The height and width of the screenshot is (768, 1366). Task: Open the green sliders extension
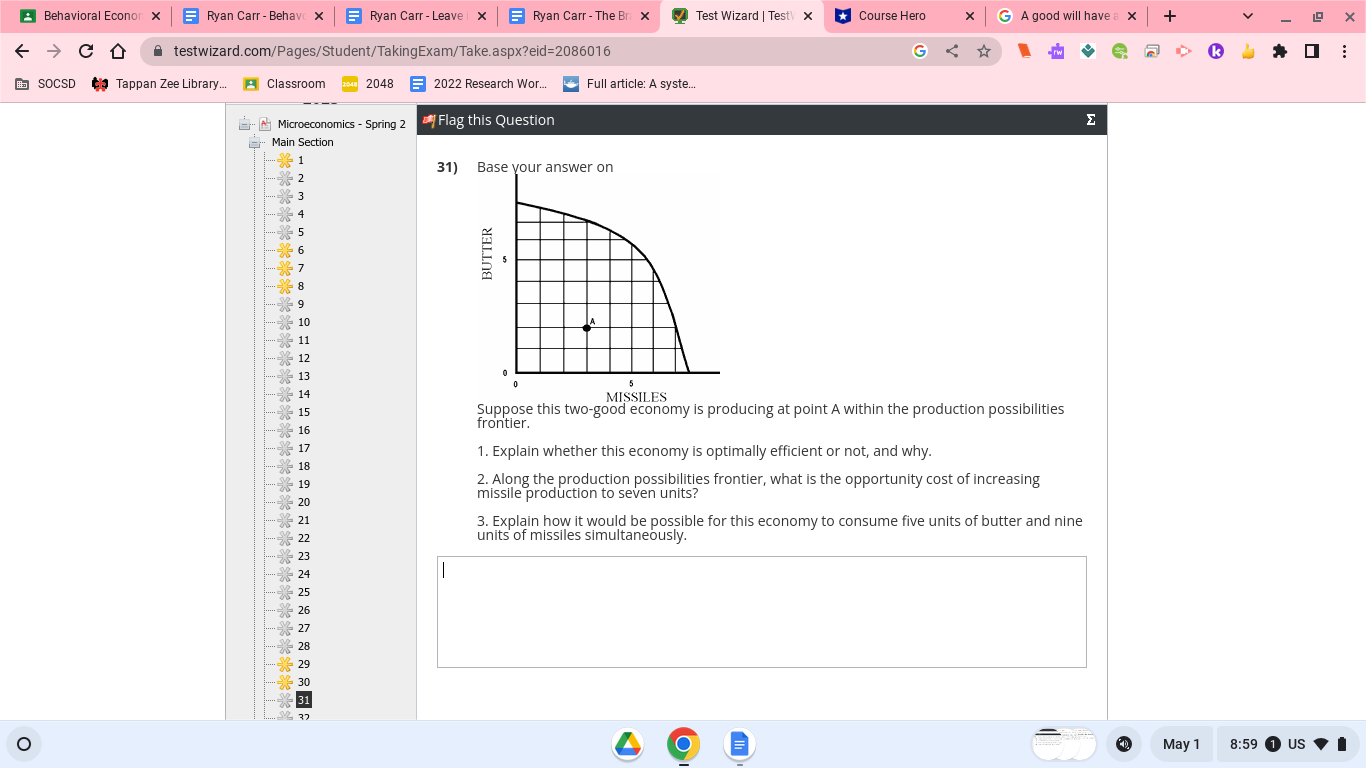pos(1120,51)
